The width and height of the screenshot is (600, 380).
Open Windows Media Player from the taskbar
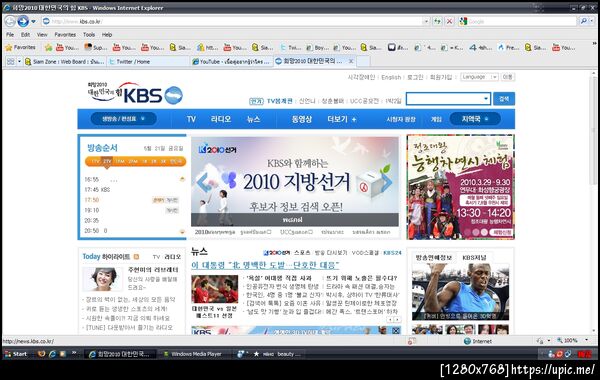tap(193, 354)
